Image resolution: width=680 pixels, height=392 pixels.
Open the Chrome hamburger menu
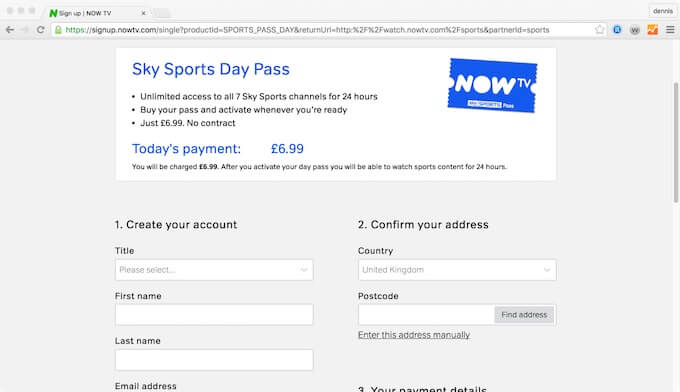click(670, 29)
